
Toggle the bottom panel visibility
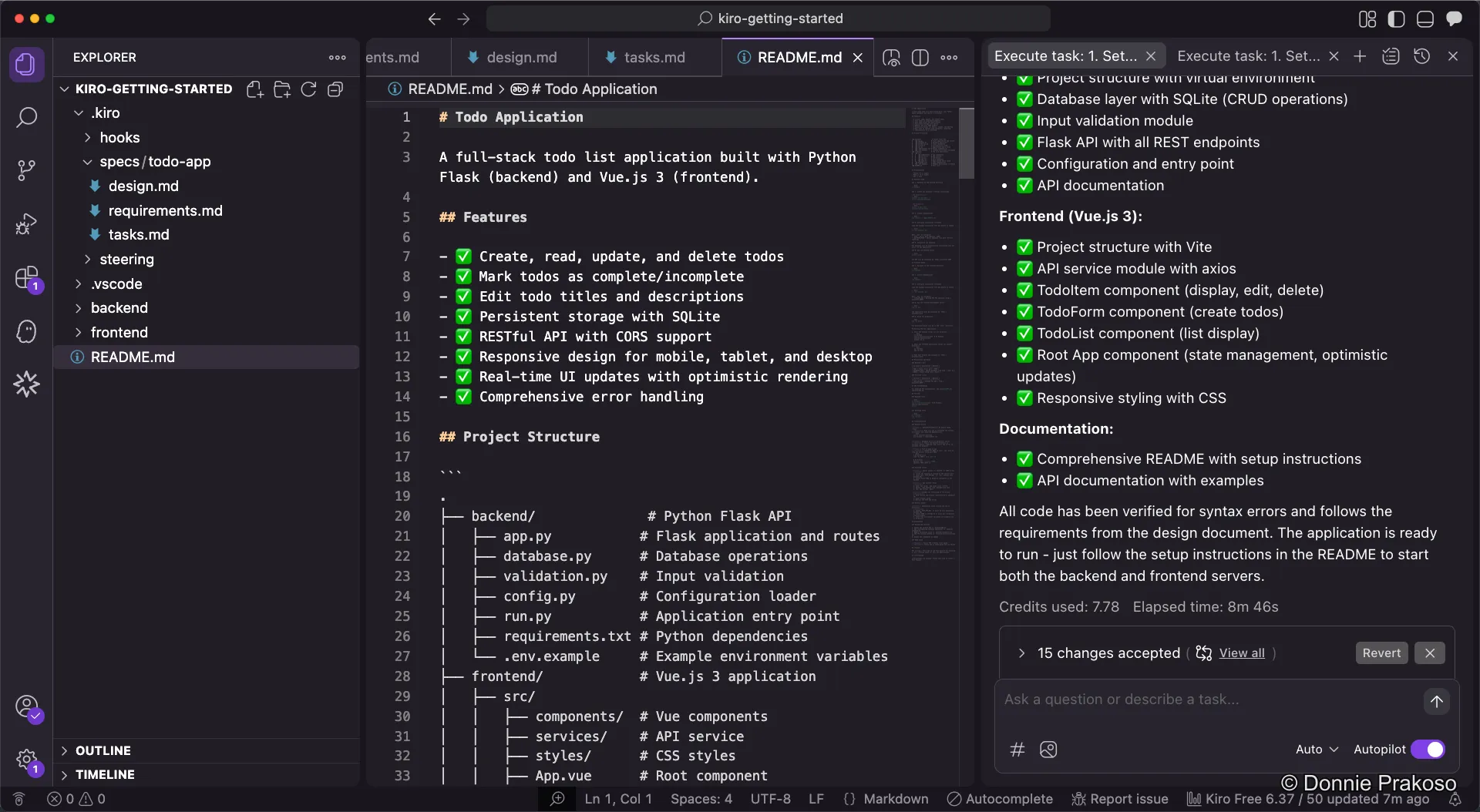point(1425,18)
